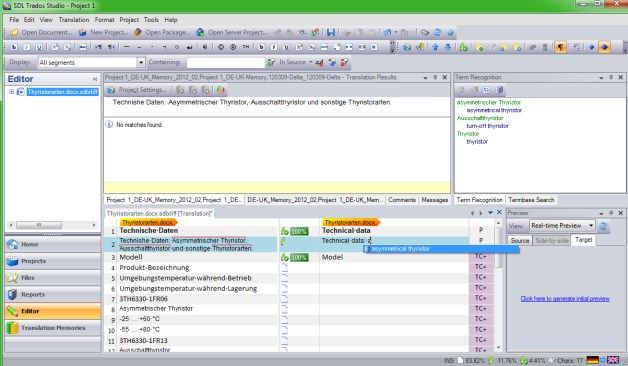The width and height of the screenshot is (628, 366).
Task: Select the Source preview tab
Action: (520, 241)
